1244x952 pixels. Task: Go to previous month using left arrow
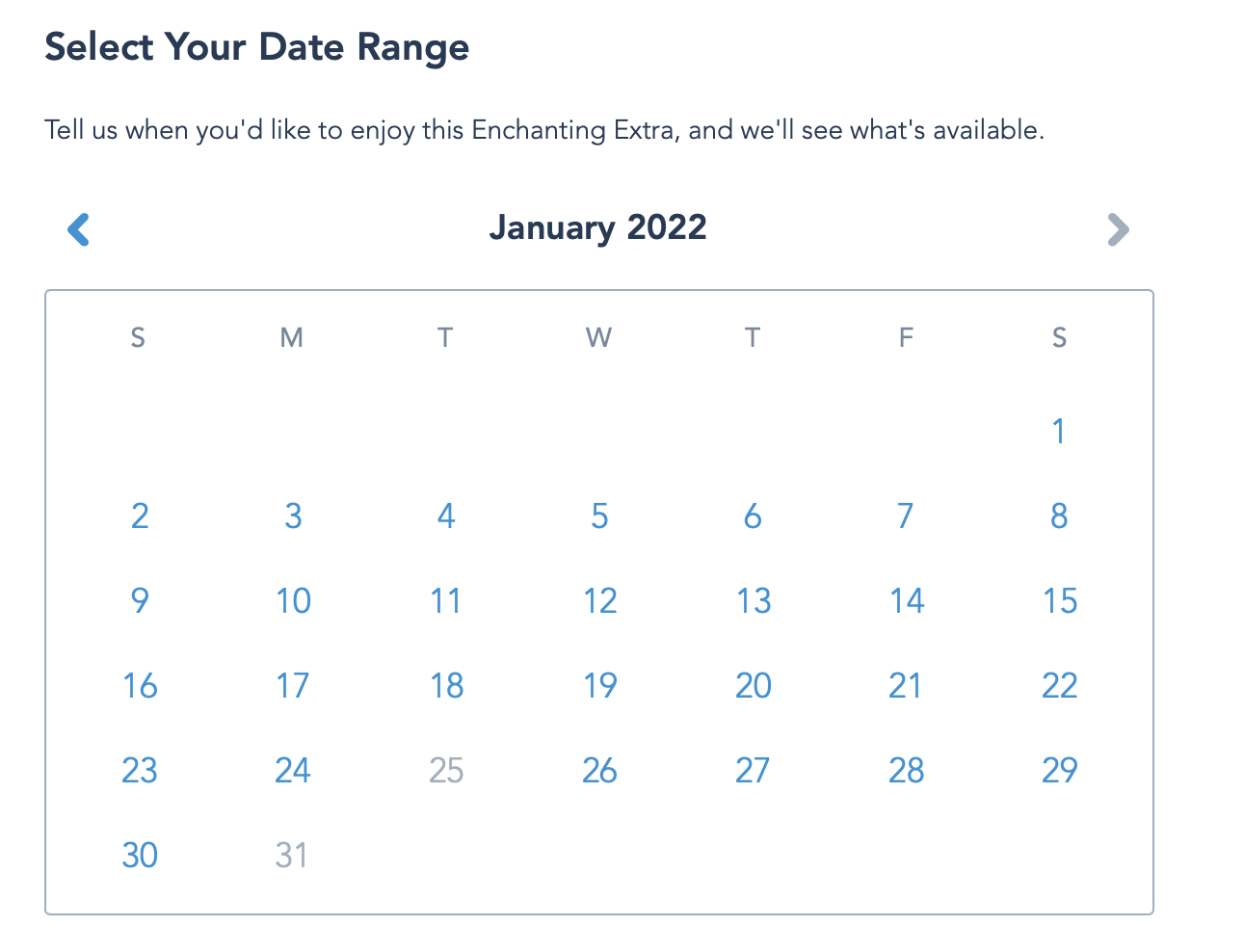78,229
